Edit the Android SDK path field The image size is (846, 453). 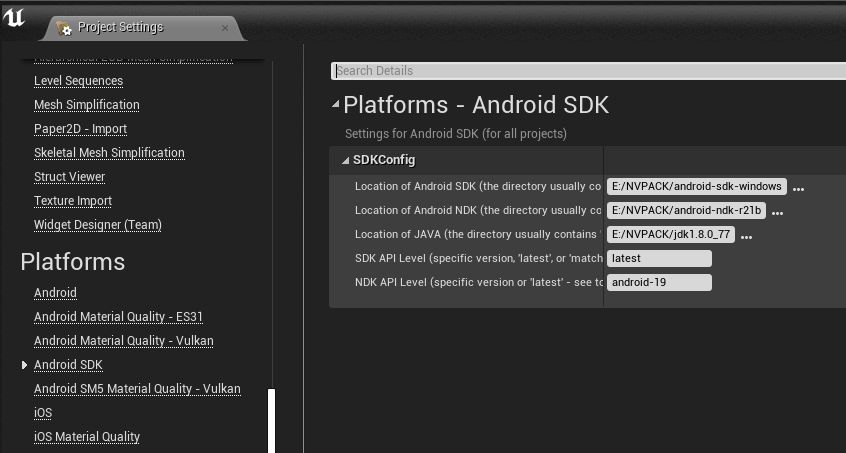click(697, 187)
